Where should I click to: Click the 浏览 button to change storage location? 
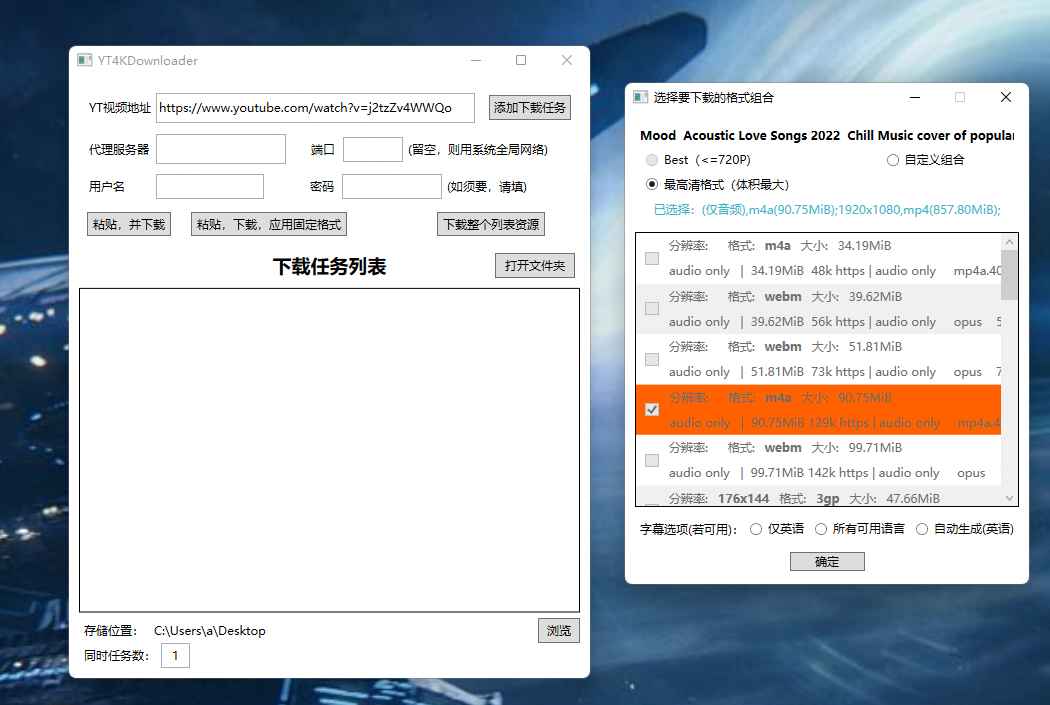(x=559, y=630)
